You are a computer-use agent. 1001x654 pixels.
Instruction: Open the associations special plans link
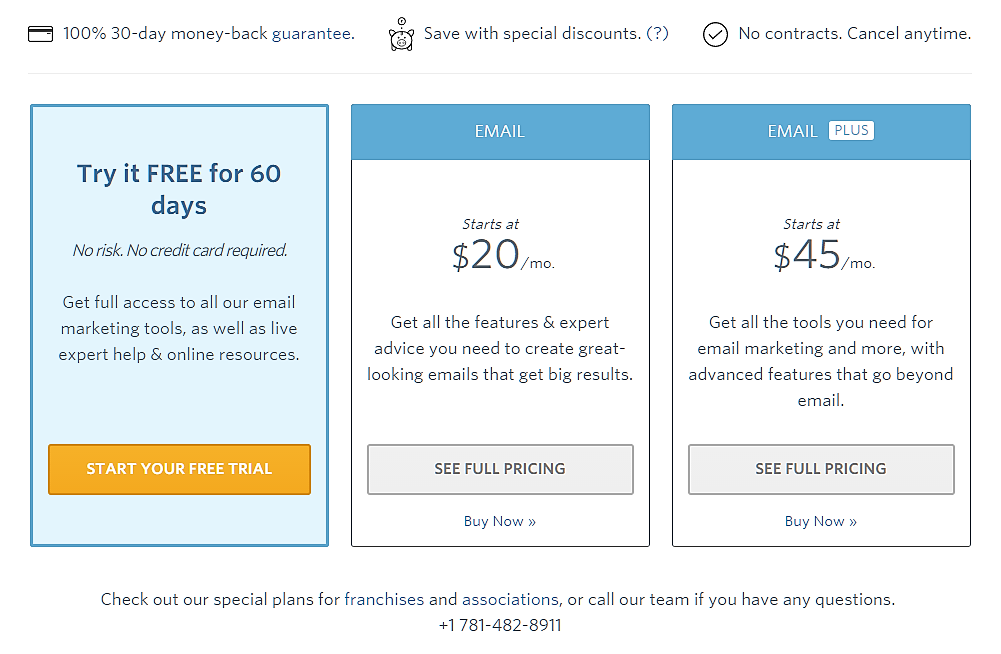(x=510, y=600)
